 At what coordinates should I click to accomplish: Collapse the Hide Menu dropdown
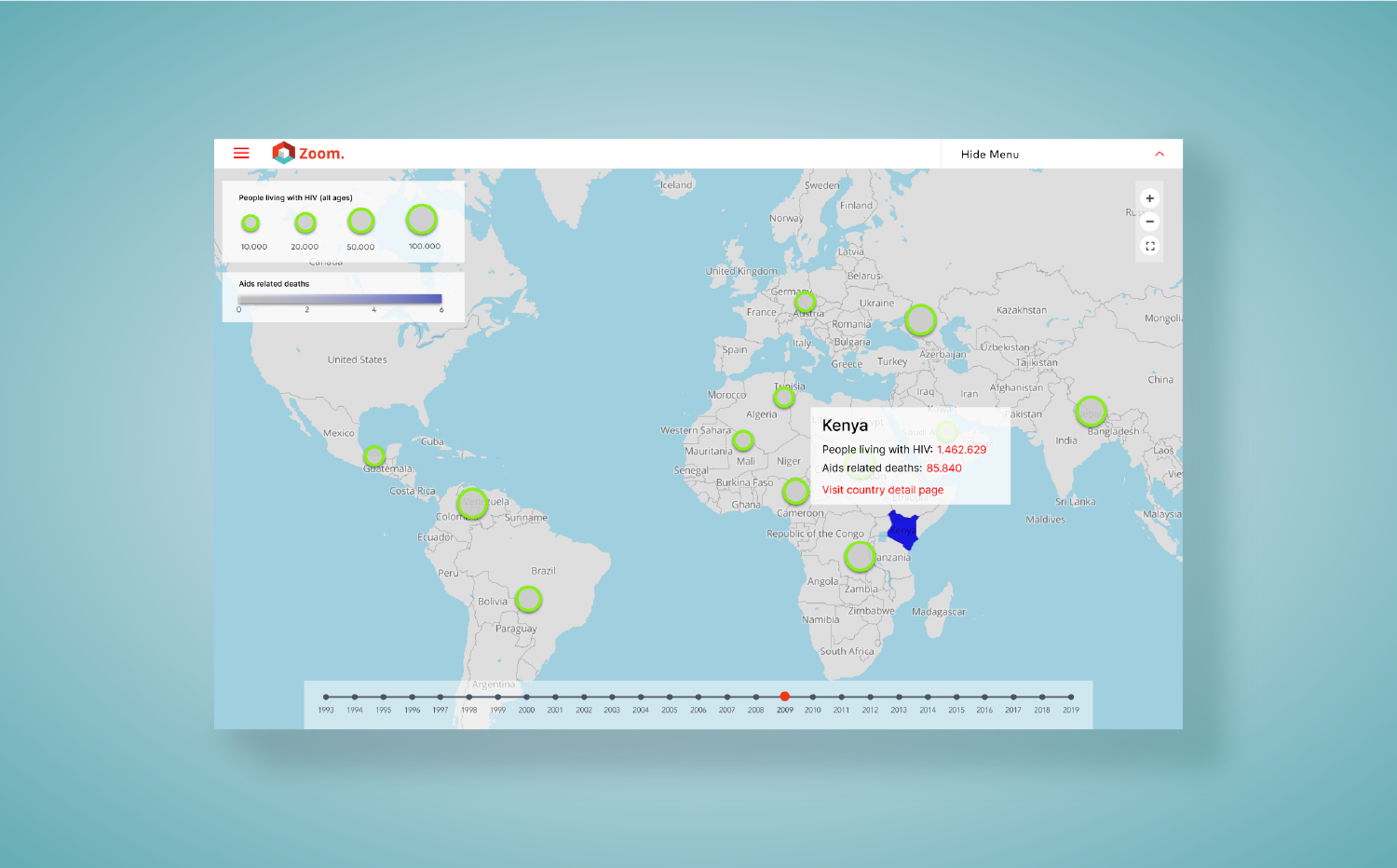[x=1062, y=154]
